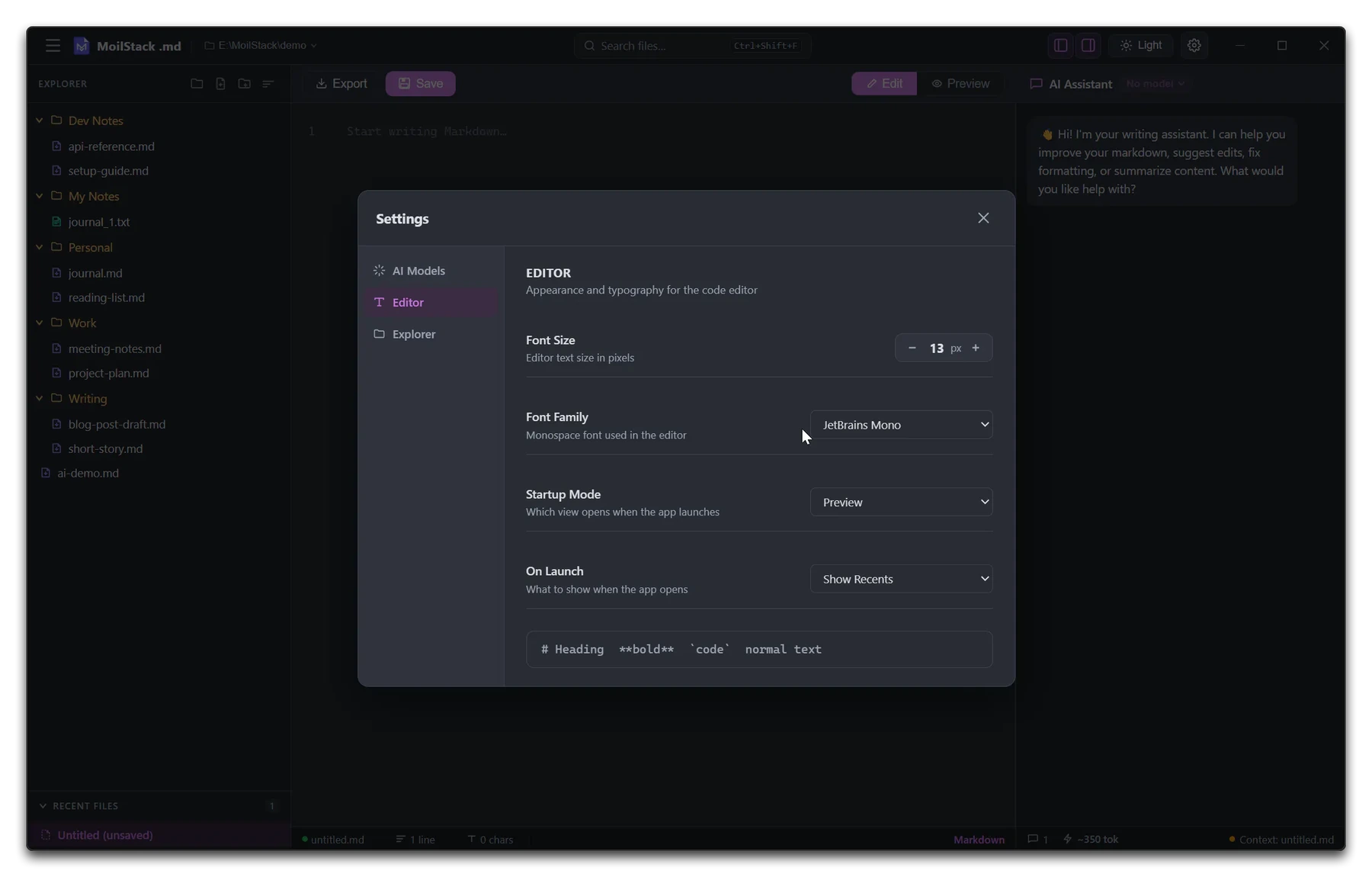Click the new file icon in Explorer header
1372x877 pixels.
pyautogui.click(x=220, y=84)
